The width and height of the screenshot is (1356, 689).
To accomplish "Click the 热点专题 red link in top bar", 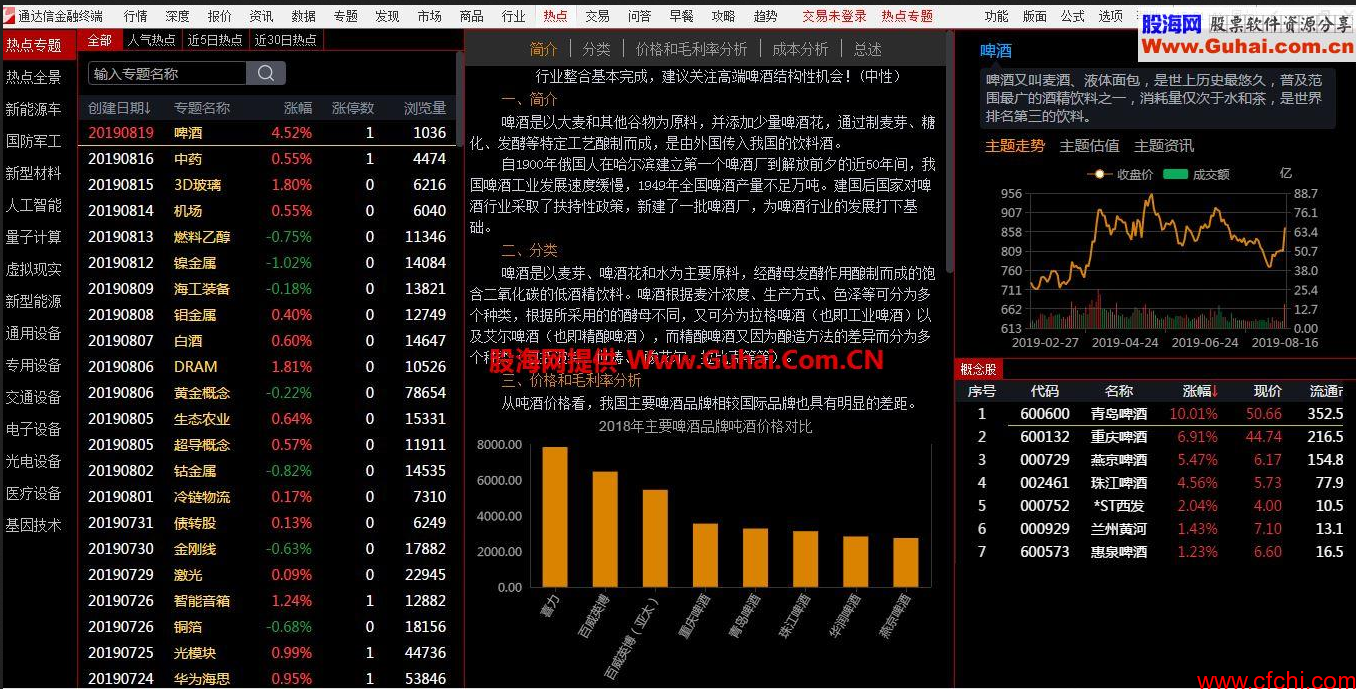I will click(x=907, y=16).
